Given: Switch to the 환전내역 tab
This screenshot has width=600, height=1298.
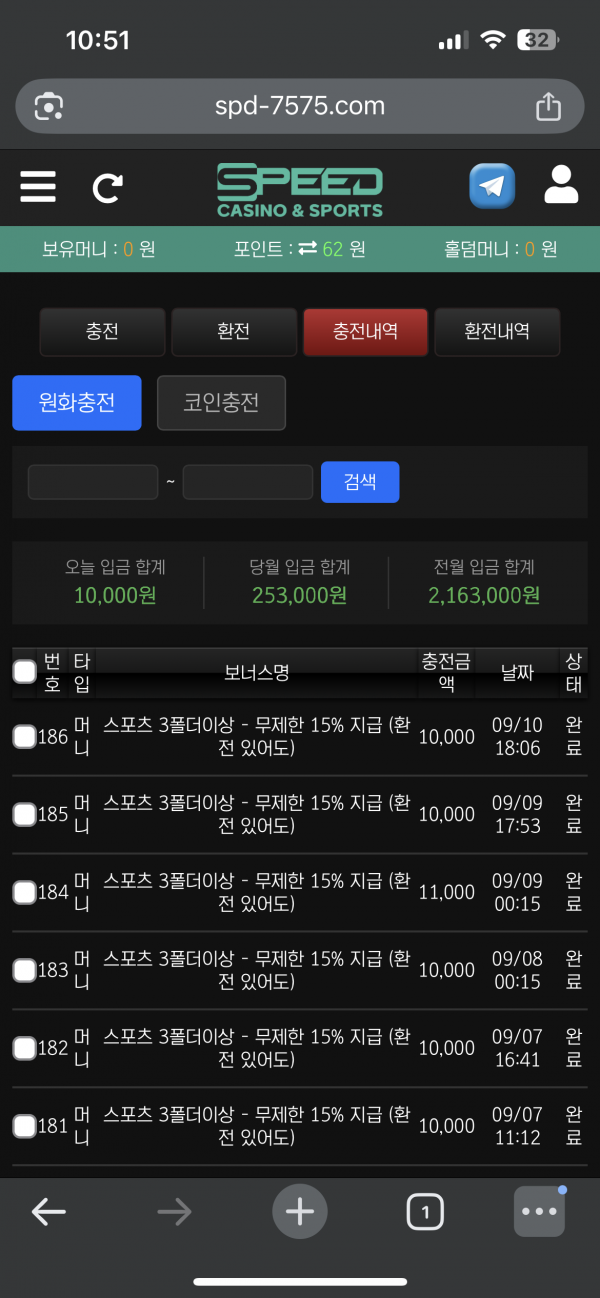Looking at the screenshot, I should [497, 332].
